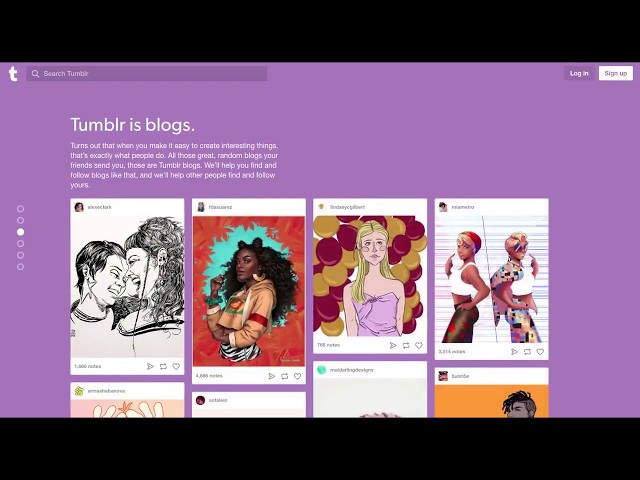Like the miametro post with heart icon
This screenshot has width=640, height=480.
coord(540,352)
